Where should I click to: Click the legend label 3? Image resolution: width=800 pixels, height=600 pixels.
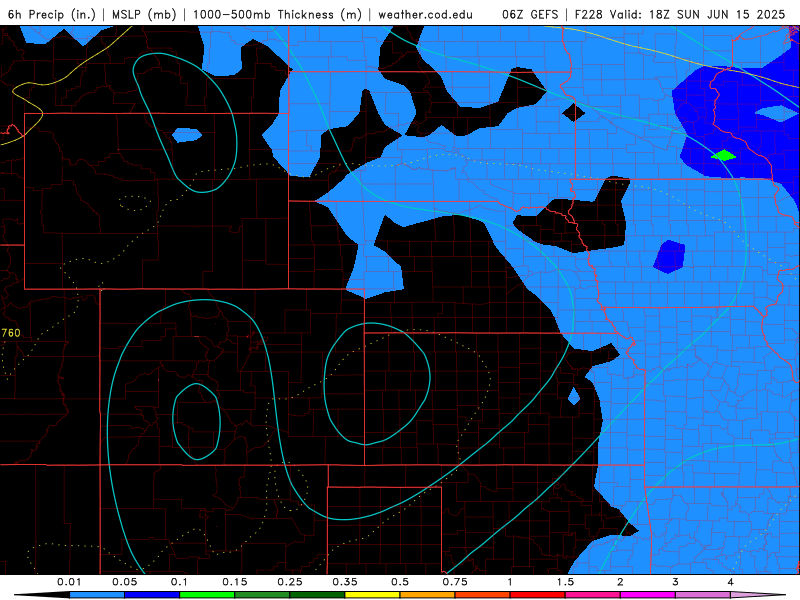coord(676,582)
